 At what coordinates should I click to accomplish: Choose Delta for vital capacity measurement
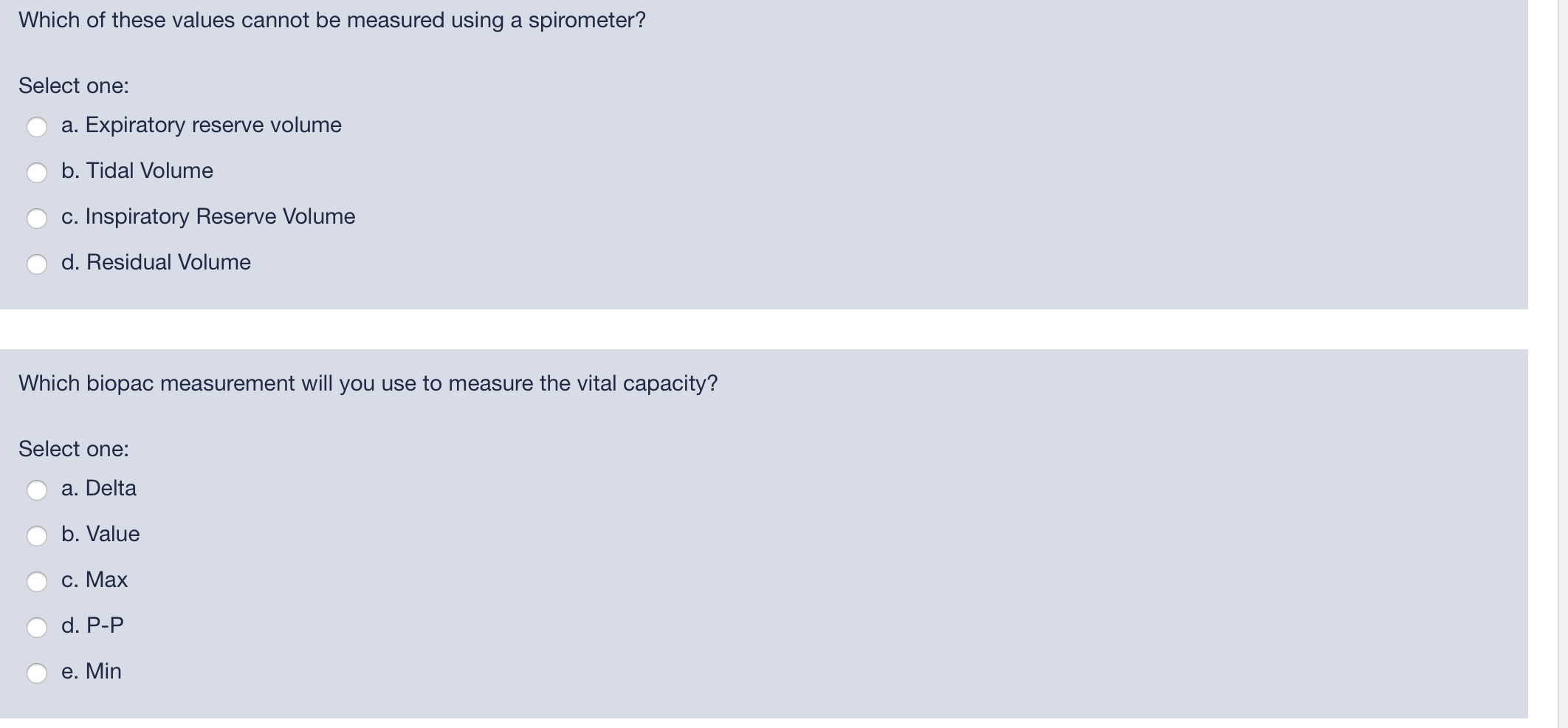point(37,490)
